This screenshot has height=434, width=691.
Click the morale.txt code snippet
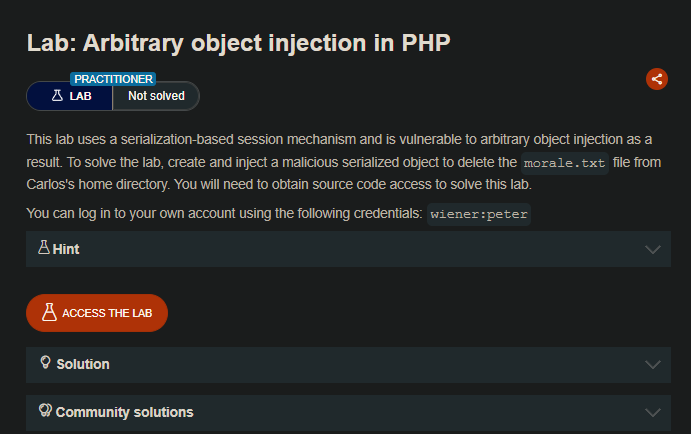565,163
